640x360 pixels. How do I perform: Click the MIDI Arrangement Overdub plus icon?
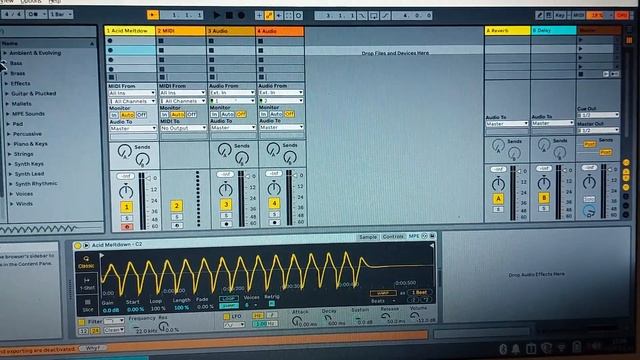[259, 16]
